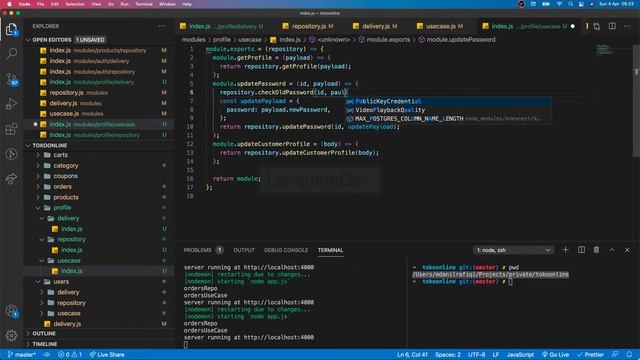Select MAX_POSTGRES_COLUMN_NAME_LENGTH suggestion
The image size is (640, 360).
coord(448,118)
